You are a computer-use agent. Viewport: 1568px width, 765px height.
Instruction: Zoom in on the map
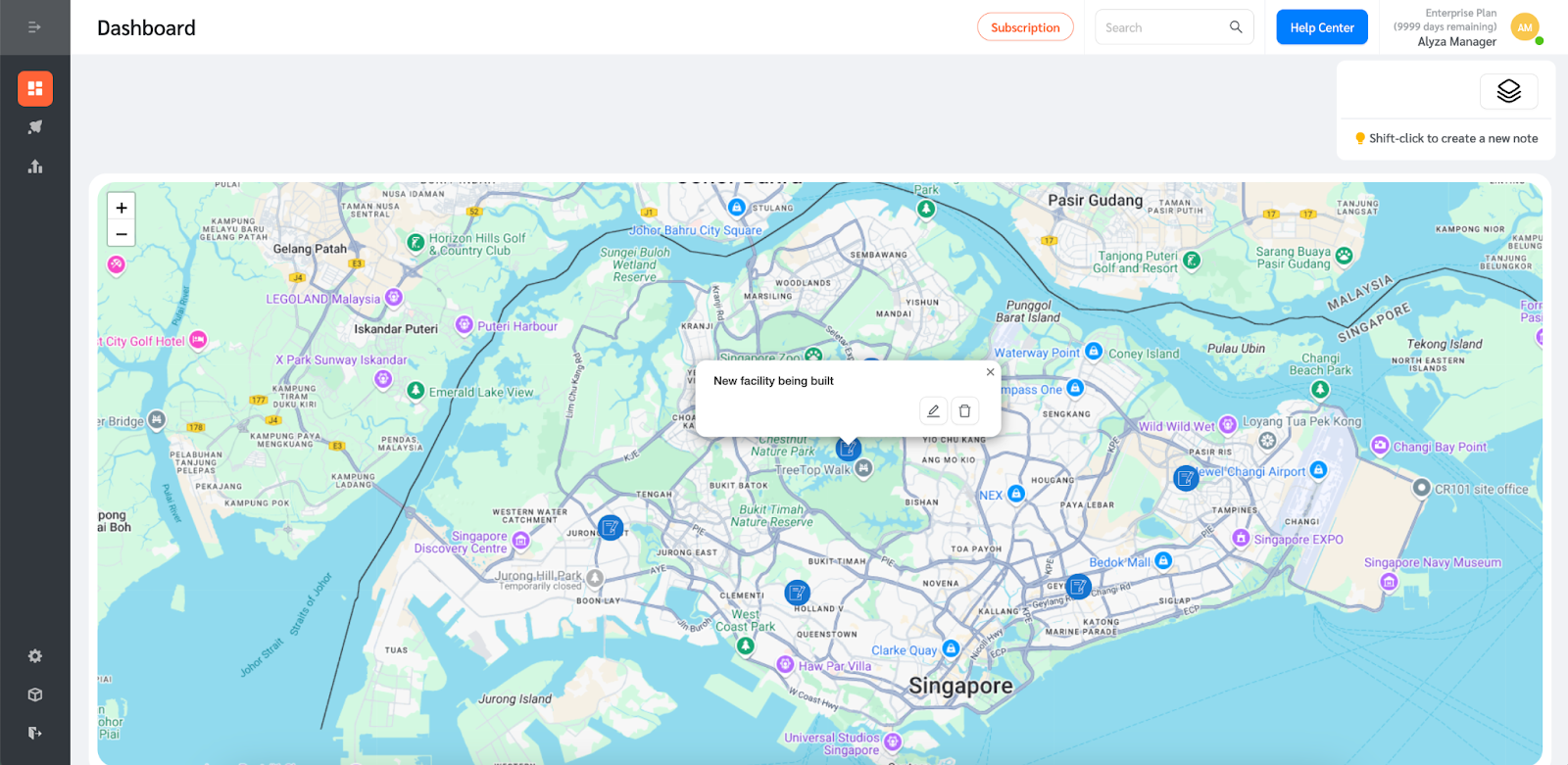[122, 208]
